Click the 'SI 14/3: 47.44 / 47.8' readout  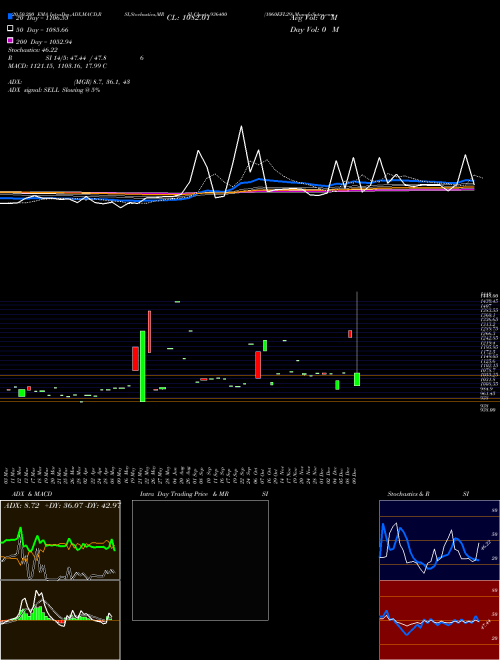tap(76, 58)
